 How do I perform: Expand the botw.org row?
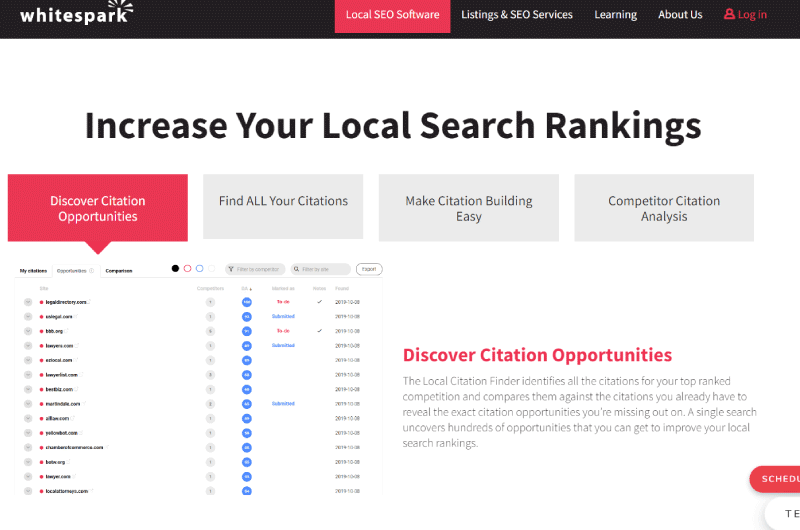point(28,462)
